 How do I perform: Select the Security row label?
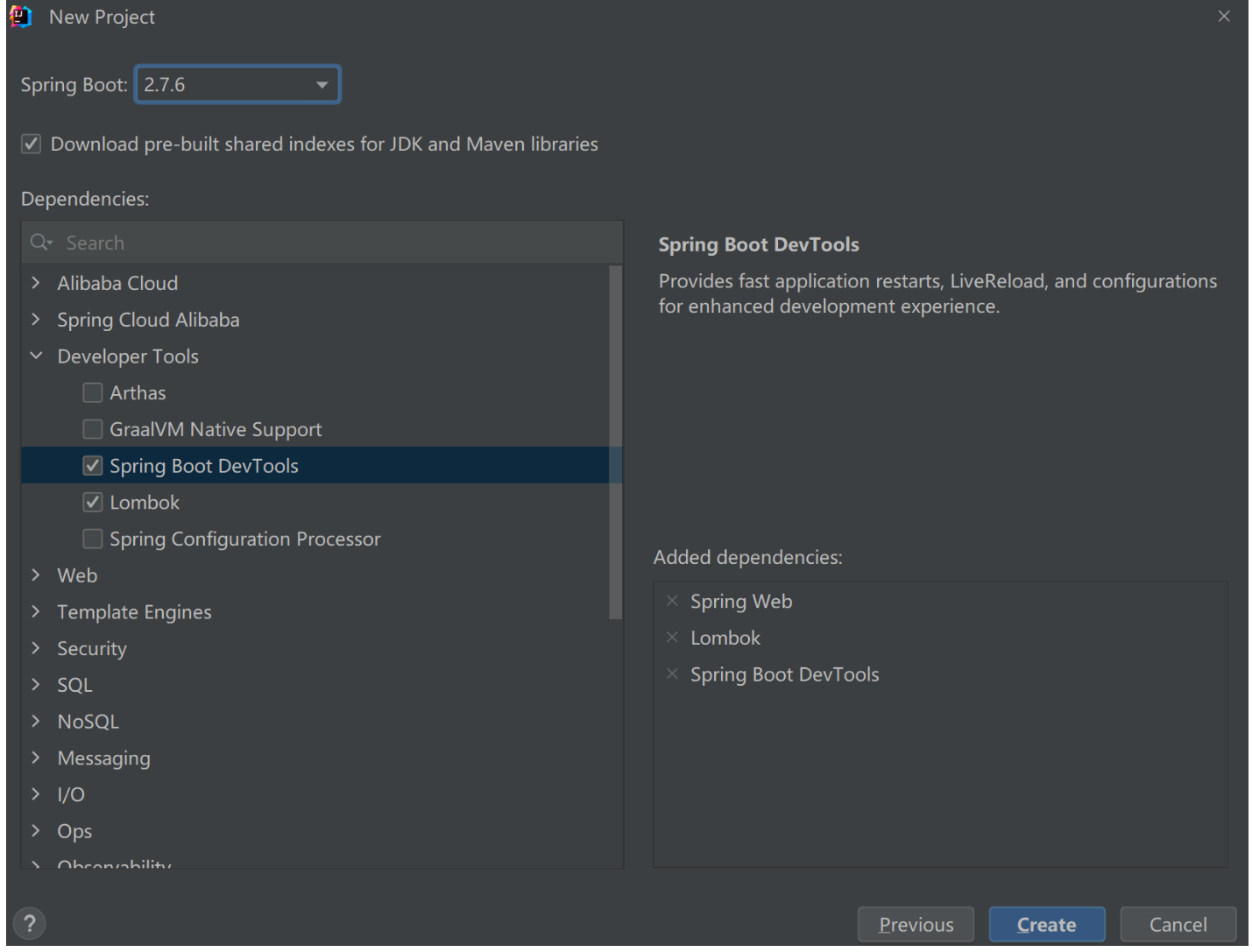pyautogui.click(x=92, y=649)
